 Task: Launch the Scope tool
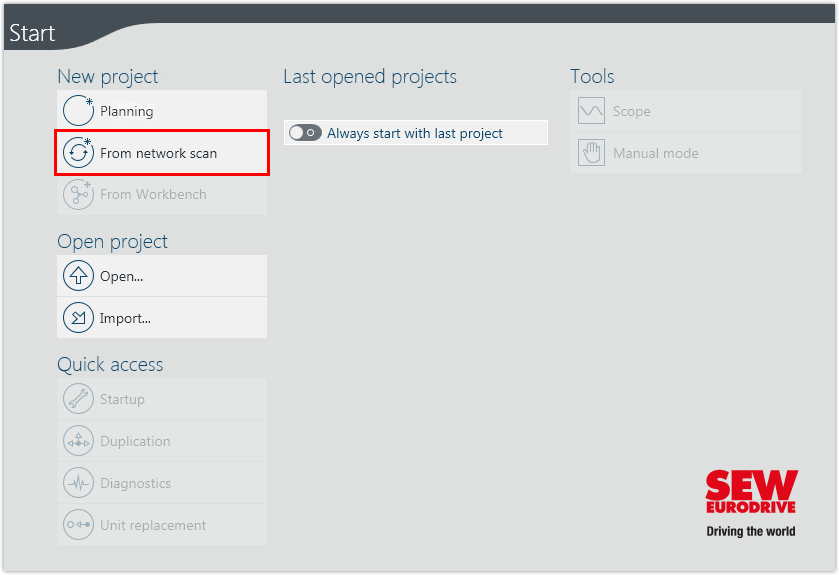pyautogui.click(x=631, y=111)
